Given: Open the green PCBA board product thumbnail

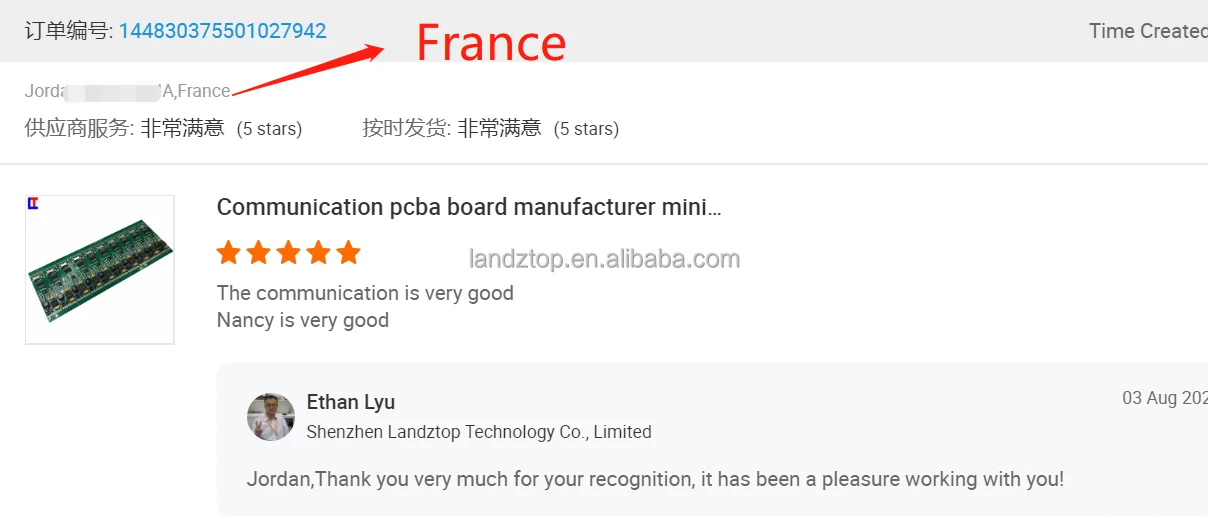Looking at the screenshot, I should [100, 270].
